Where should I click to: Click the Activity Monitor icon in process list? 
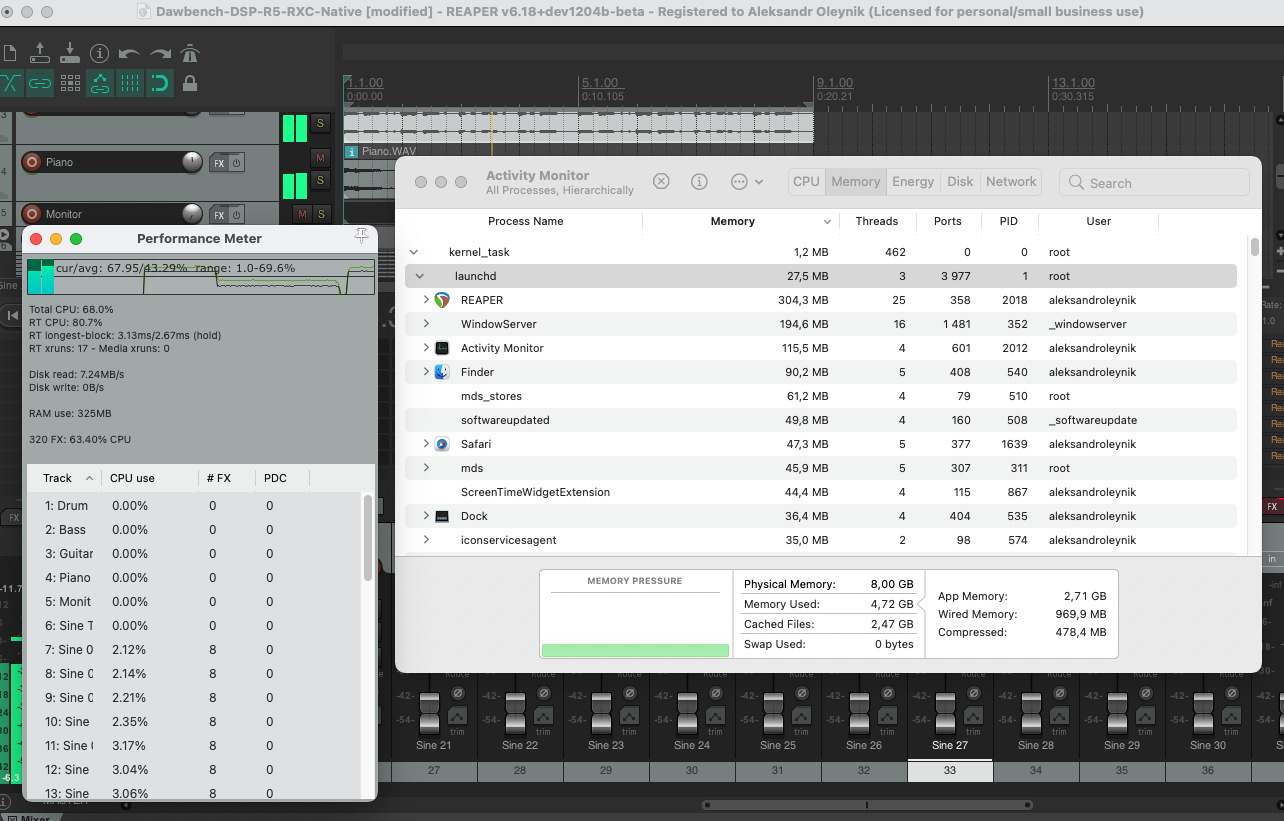[442, 348]
